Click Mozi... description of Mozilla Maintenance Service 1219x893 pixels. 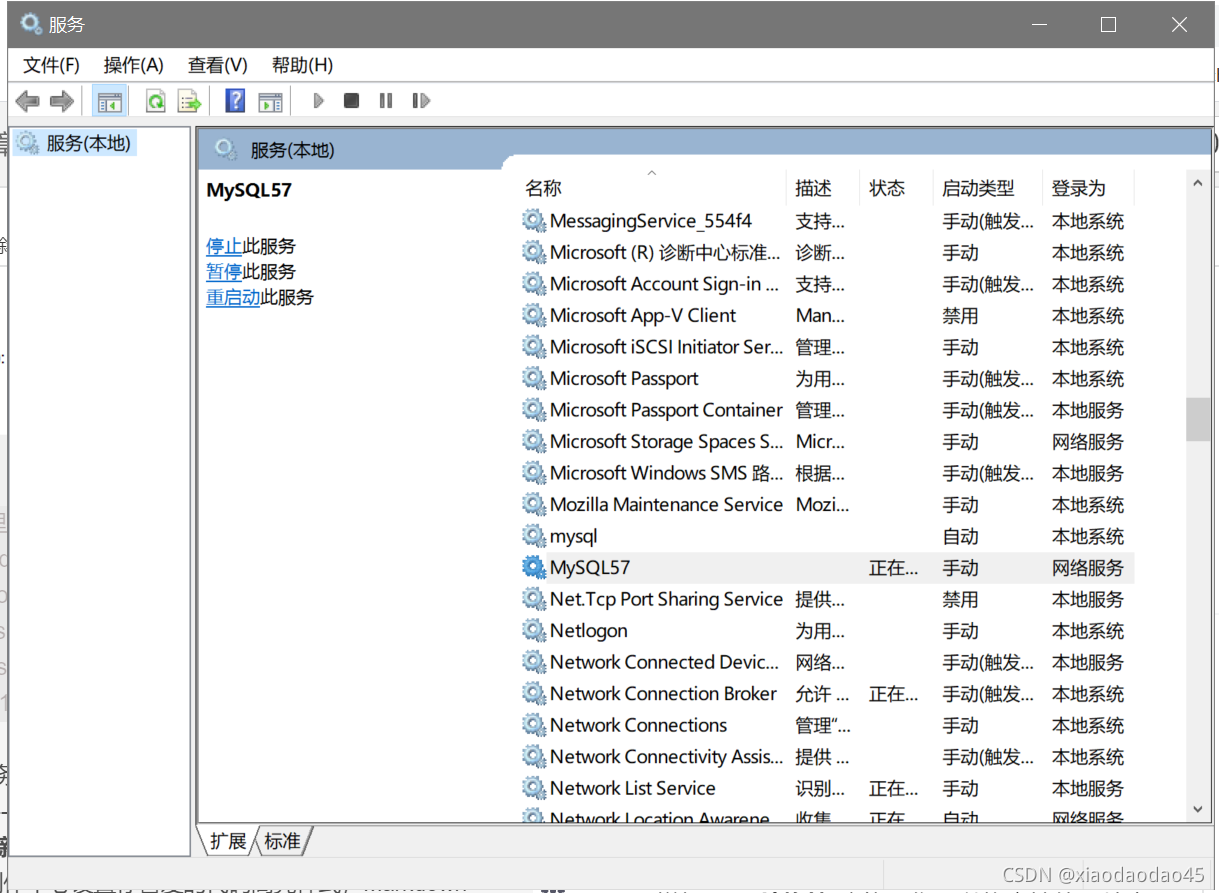pos(822,505)
